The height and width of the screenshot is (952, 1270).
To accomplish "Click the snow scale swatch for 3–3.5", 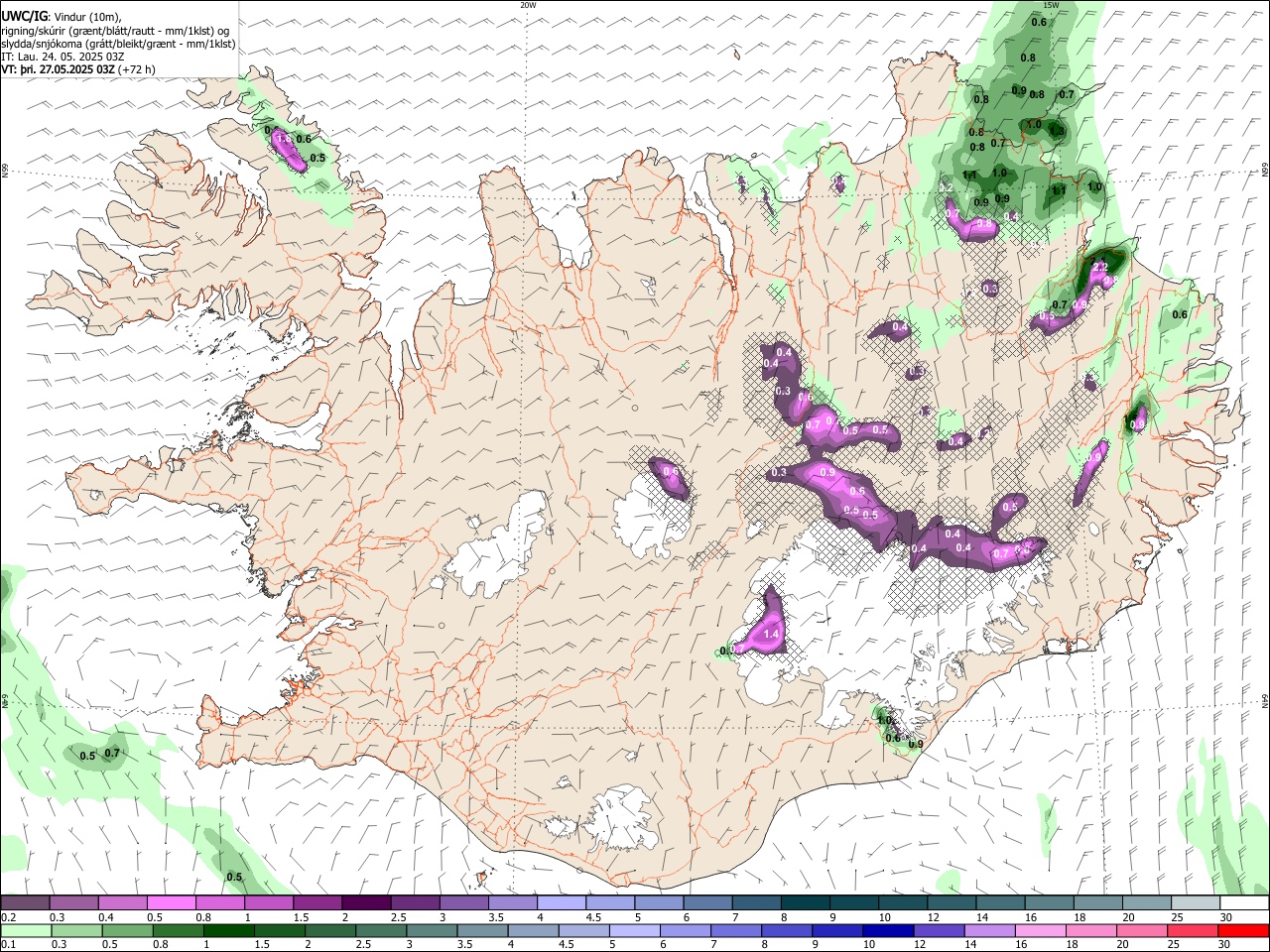I will pos(462,903).
